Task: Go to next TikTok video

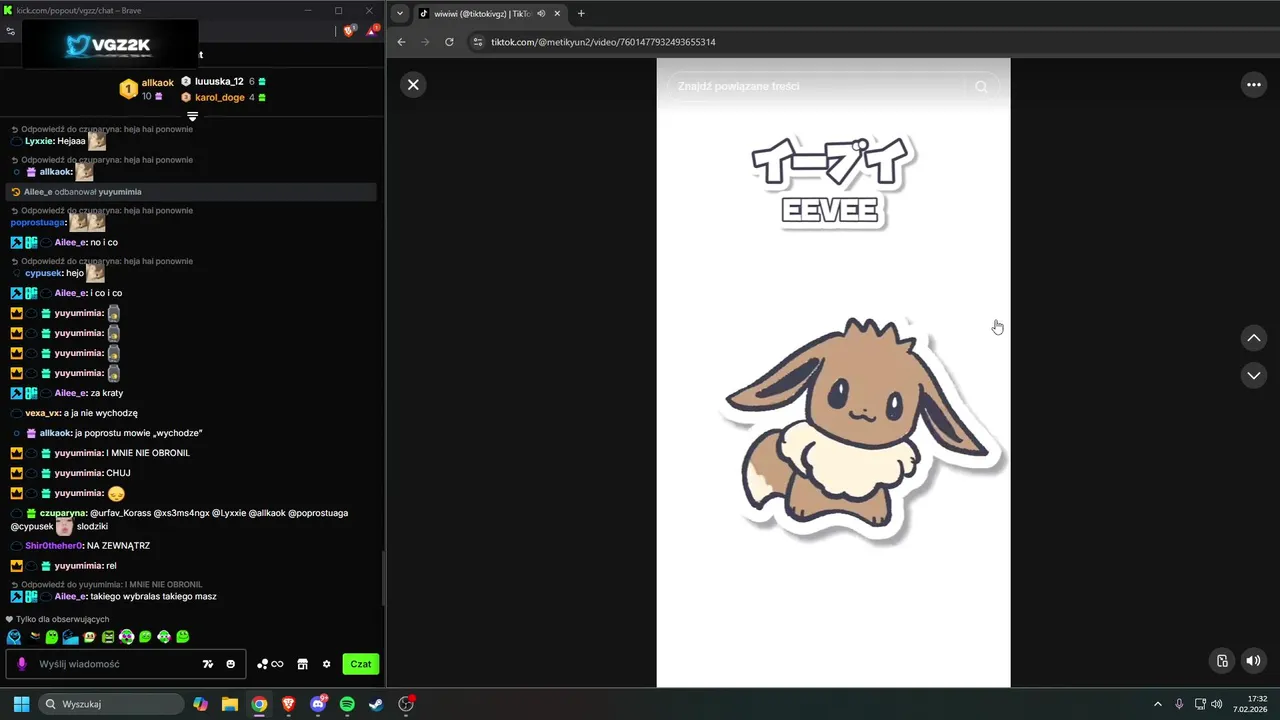Action: coord(1253,375)
